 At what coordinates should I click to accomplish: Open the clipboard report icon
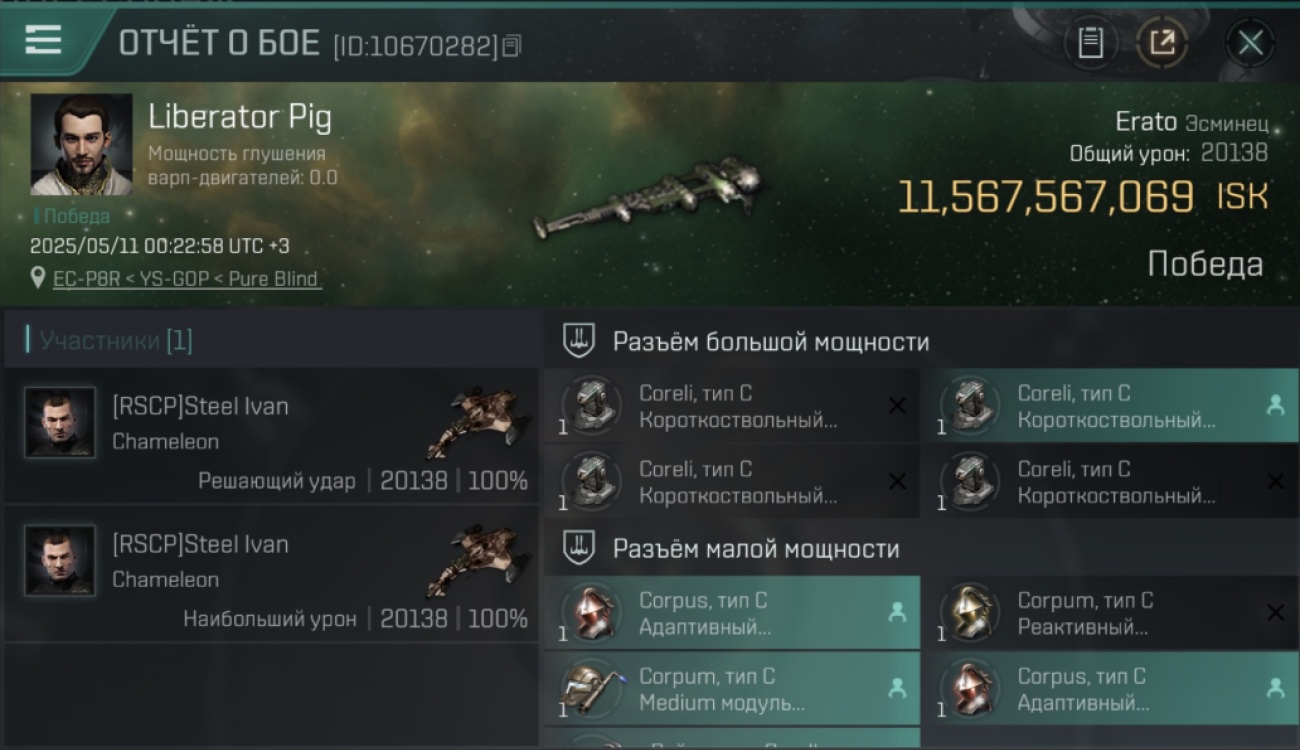(x=1090, y=43)
